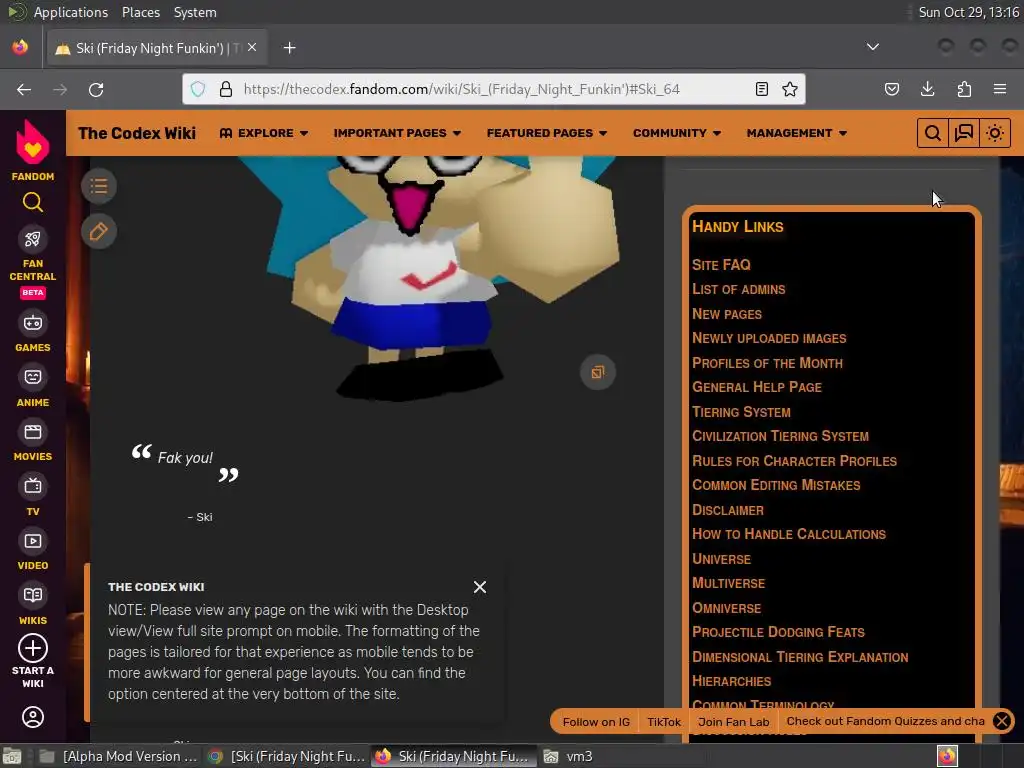The height and width of the screenshot is (768, 1024).
Task: Click the wiki search magnifier icon
Action: point(933,133)
